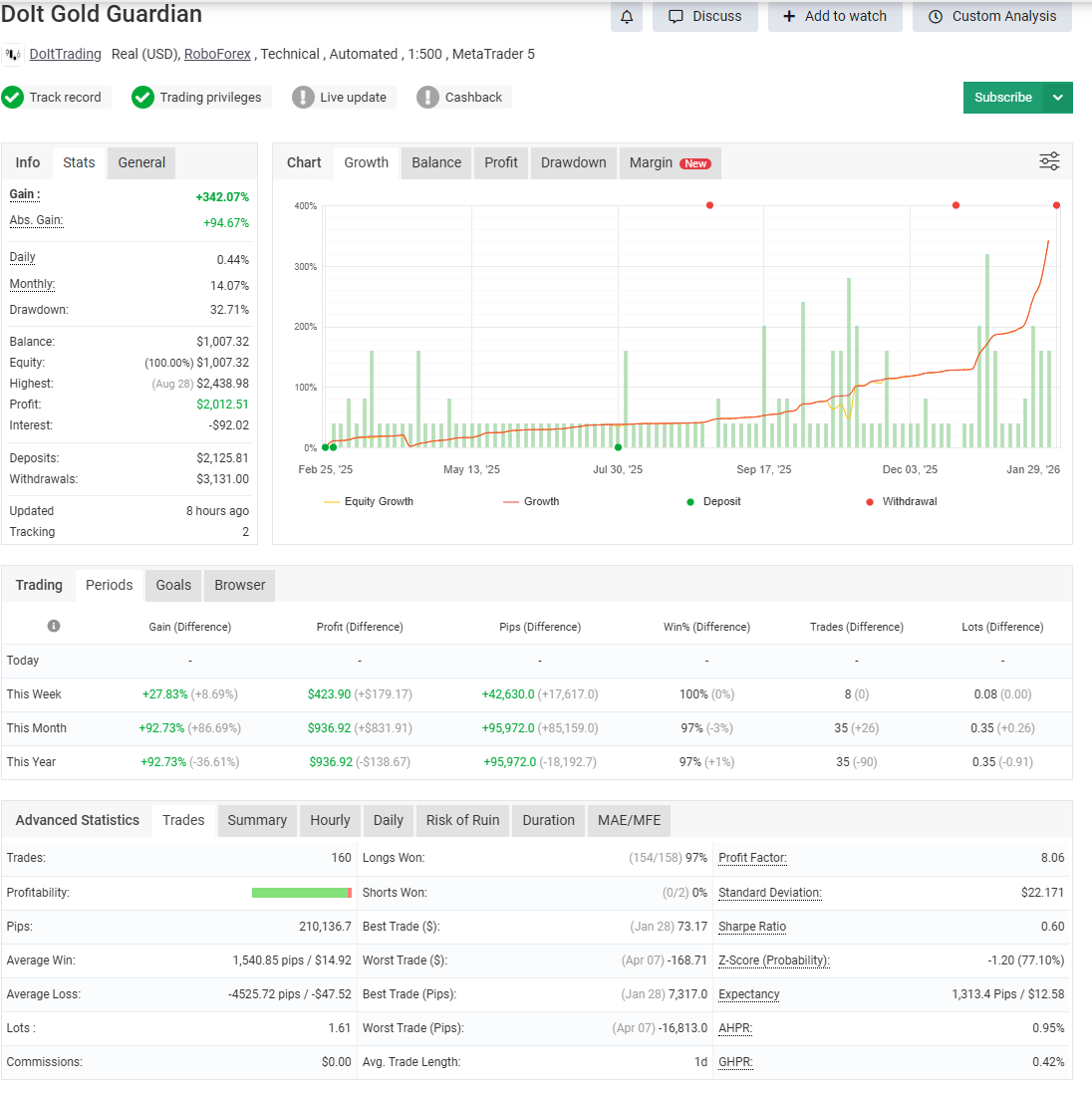
Task: Switch to the Drawdown chart tab
Action: (x=573, y=162)
